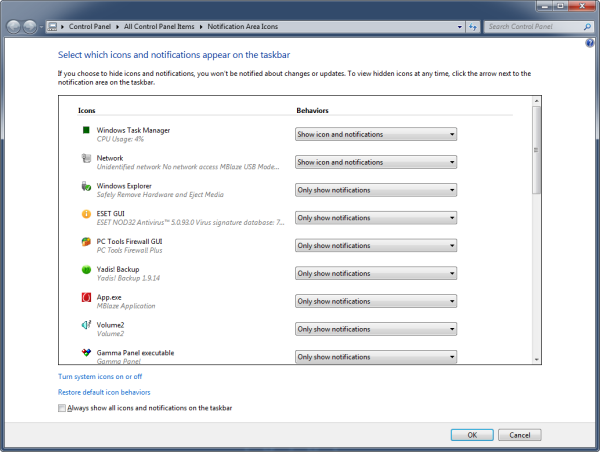The height and width of the screenshot is (452, 600).
Task: Enable always show all icons checkbox
Action: pos(62,408)
